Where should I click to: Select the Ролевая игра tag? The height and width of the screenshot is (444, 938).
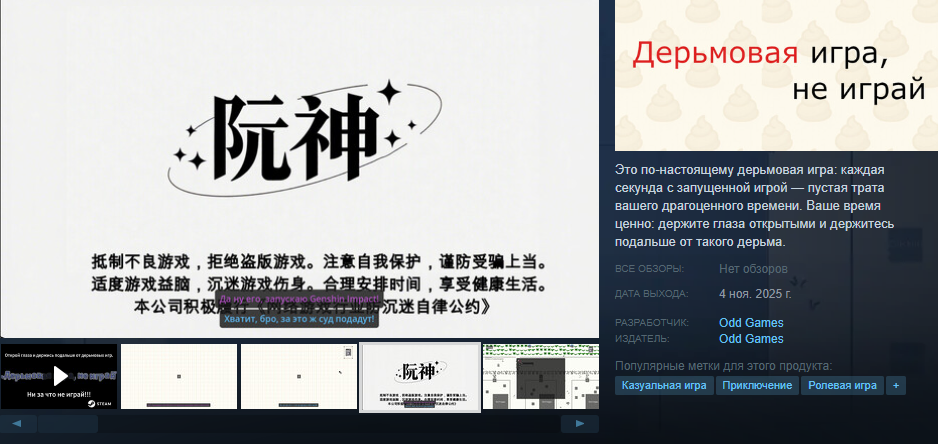[x=842, y=385]
